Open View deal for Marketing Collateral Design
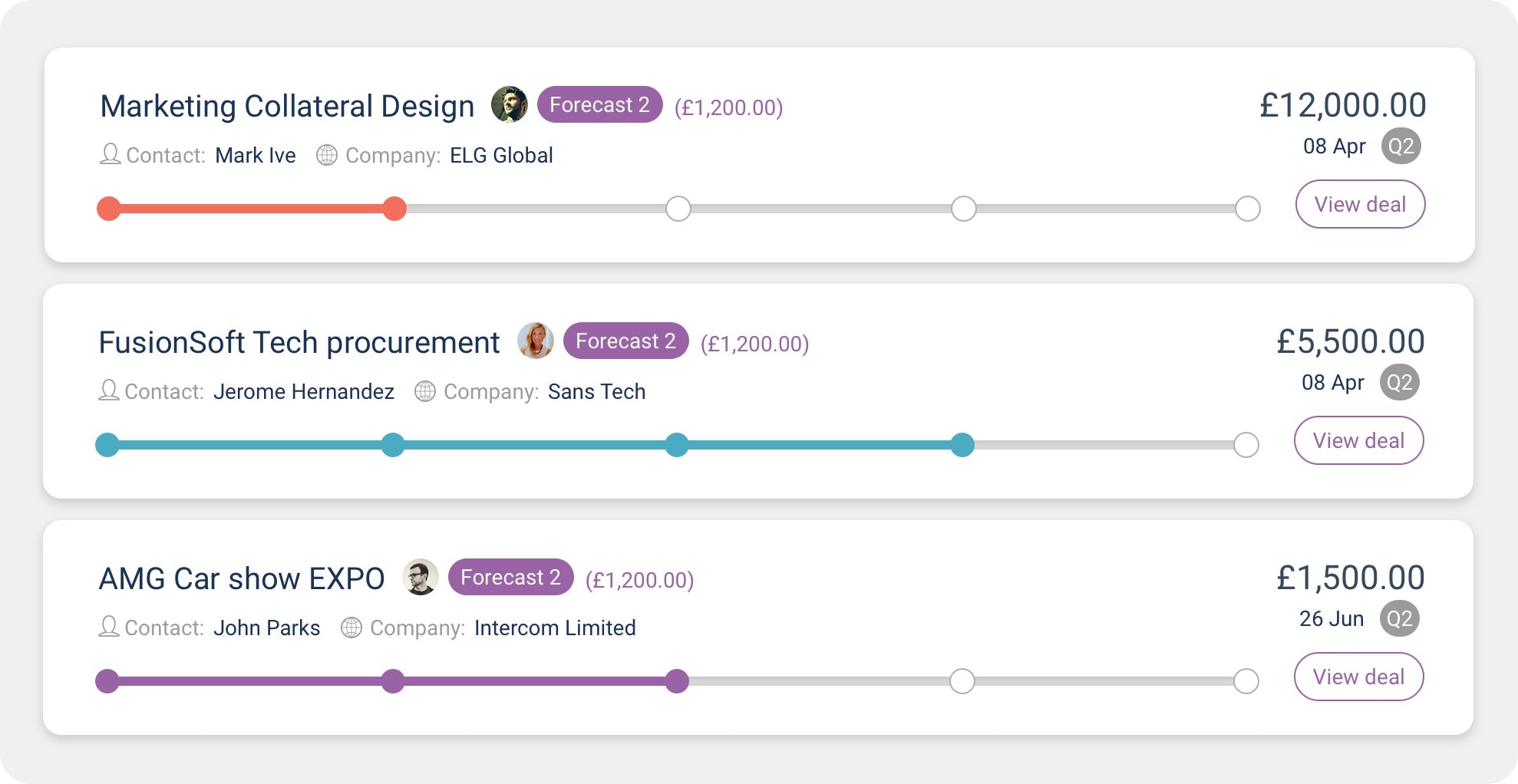 (x=1360, y=204)
